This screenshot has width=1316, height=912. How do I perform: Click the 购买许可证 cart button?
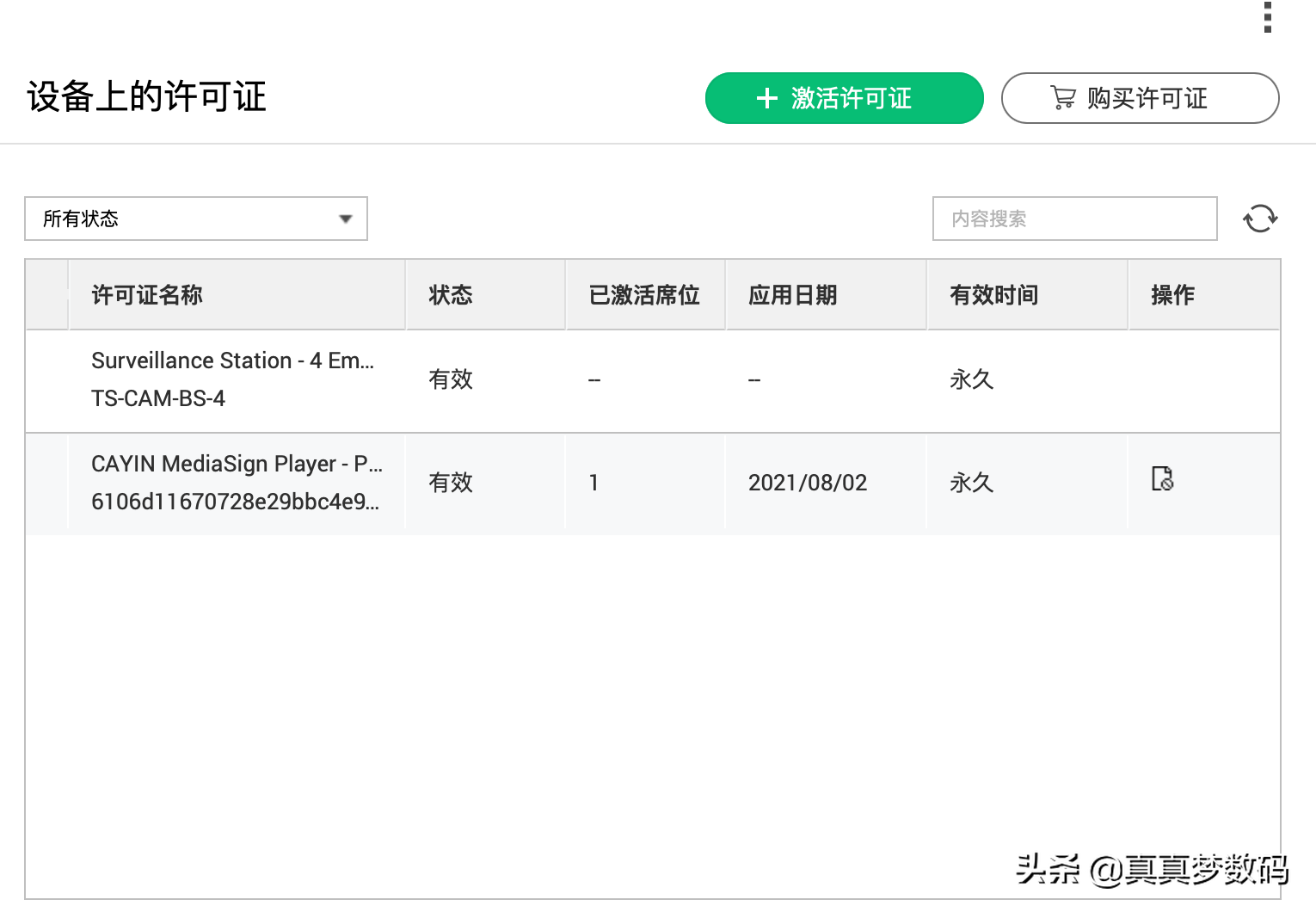(1140, 98)
